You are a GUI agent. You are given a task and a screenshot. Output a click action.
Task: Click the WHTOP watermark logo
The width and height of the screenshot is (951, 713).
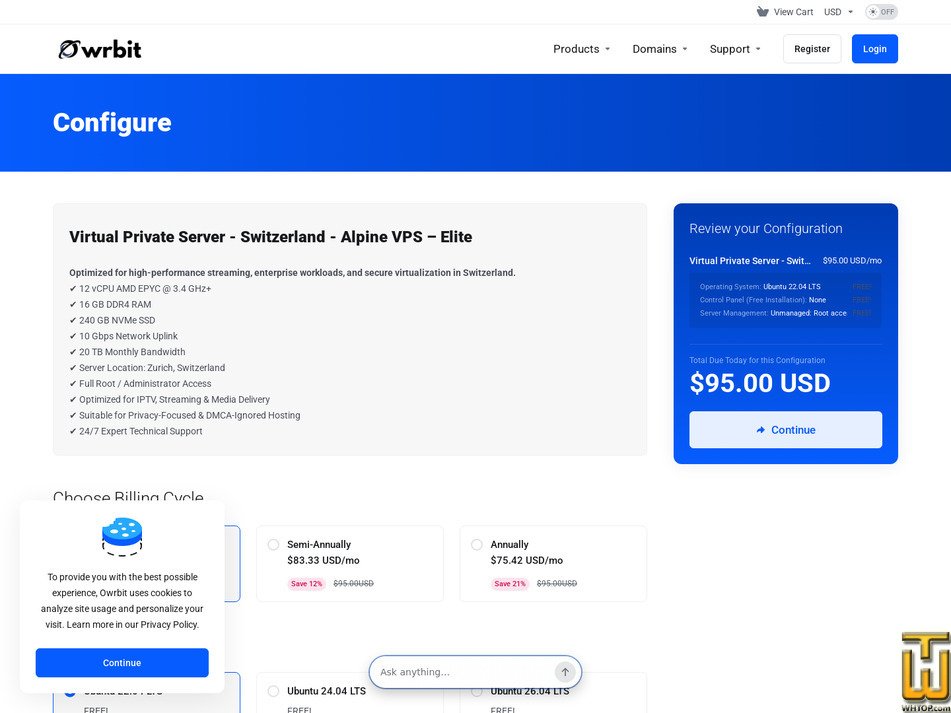[925, 671]
